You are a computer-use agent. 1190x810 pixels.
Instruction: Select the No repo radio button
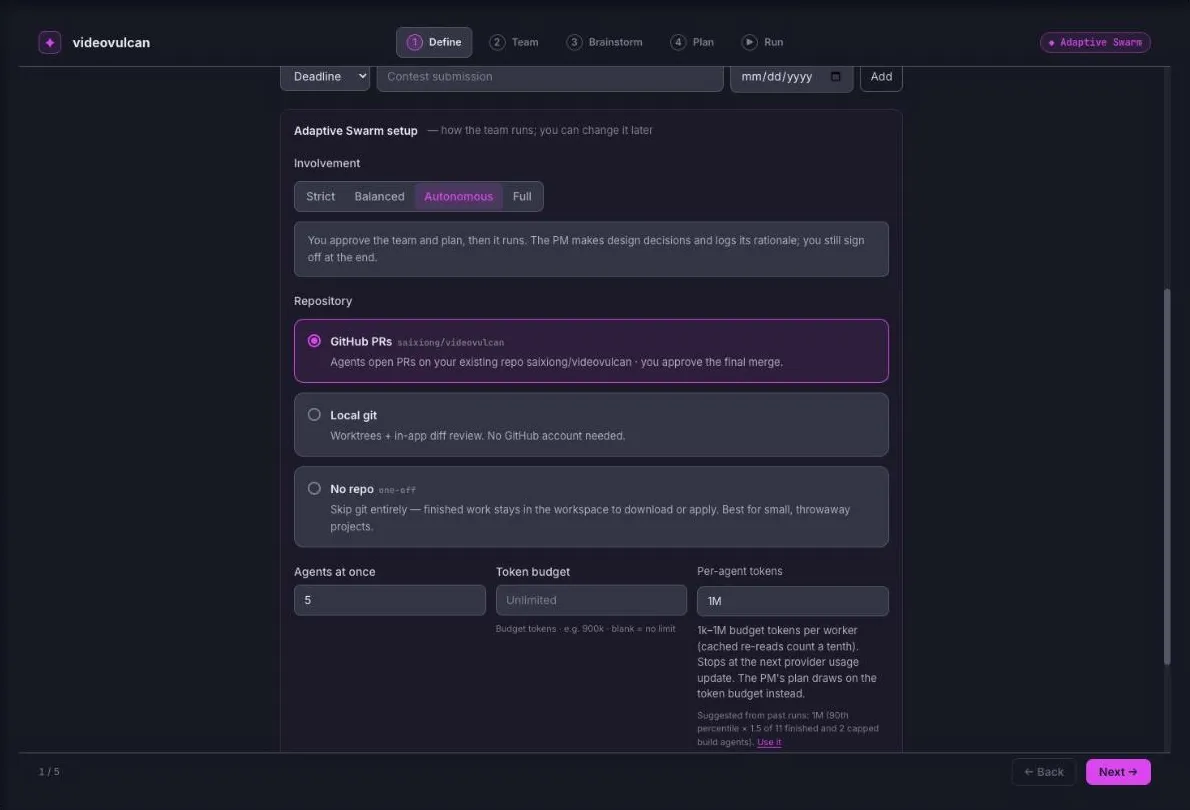point(314,488)
